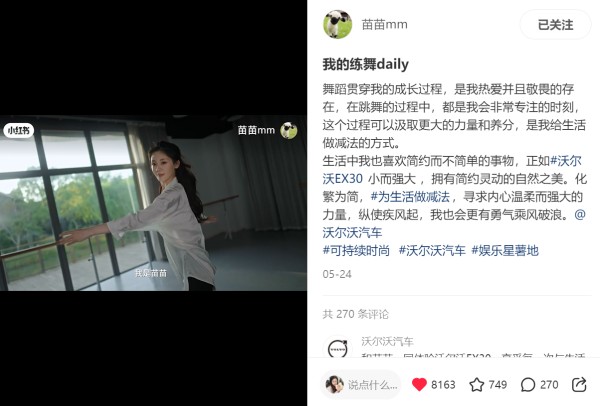Open 沃尔沃汽车 commenter logo avatar
Screen dimensions: 600x406
[x=338, y=347]
